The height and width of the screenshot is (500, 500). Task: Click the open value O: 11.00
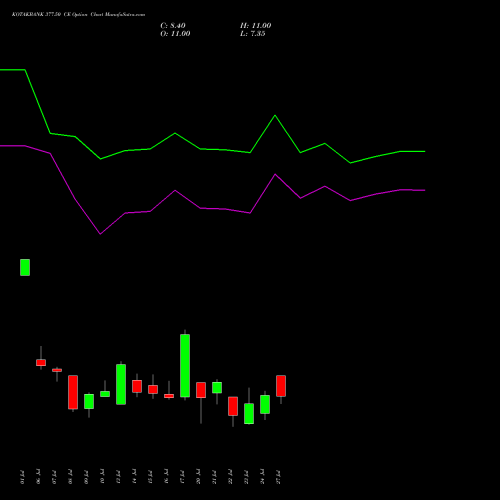(175, 34)
